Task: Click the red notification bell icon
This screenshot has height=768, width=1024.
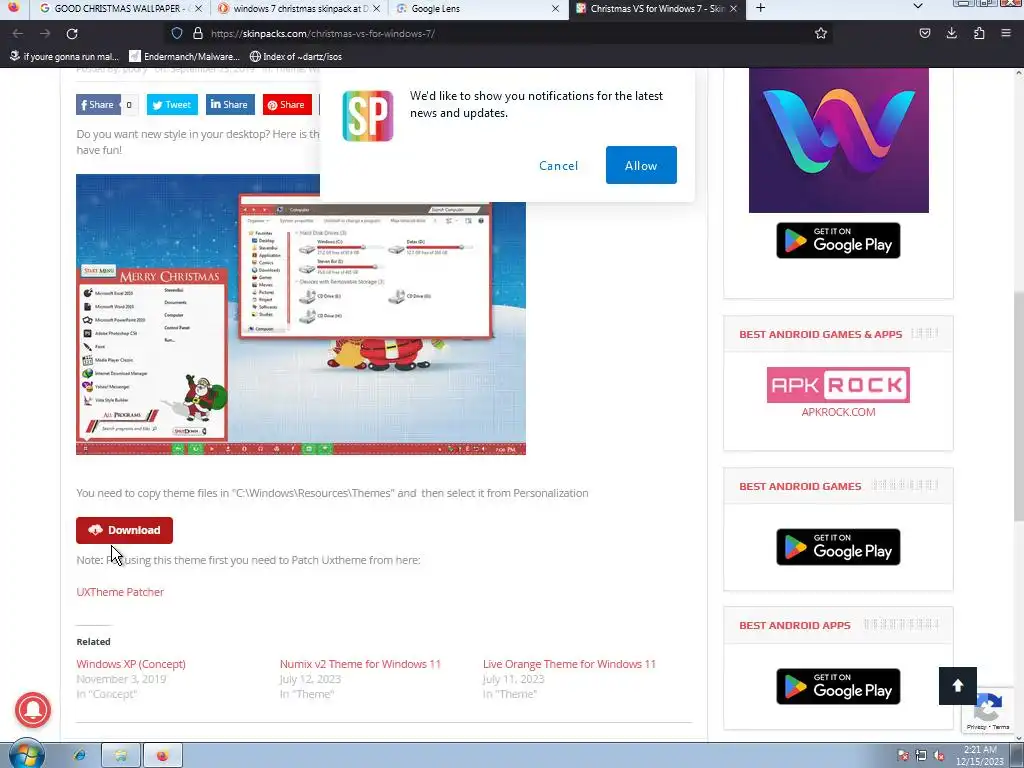Action: tap(33, 710)
